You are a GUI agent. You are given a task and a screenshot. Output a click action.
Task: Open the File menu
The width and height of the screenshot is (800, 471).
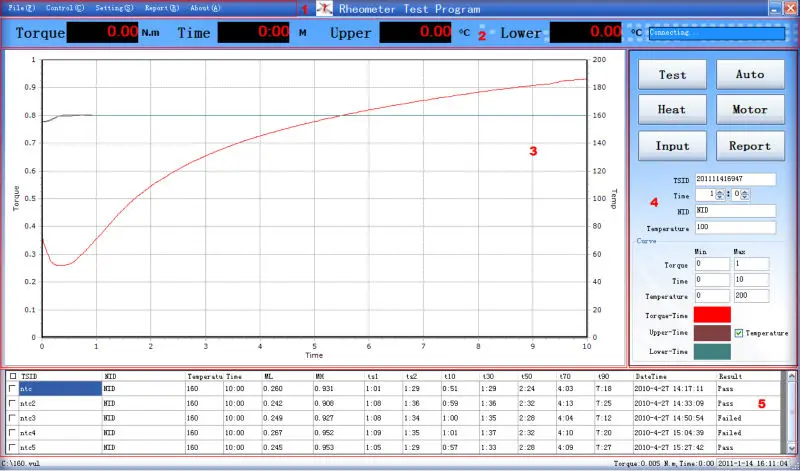(19, 8)
